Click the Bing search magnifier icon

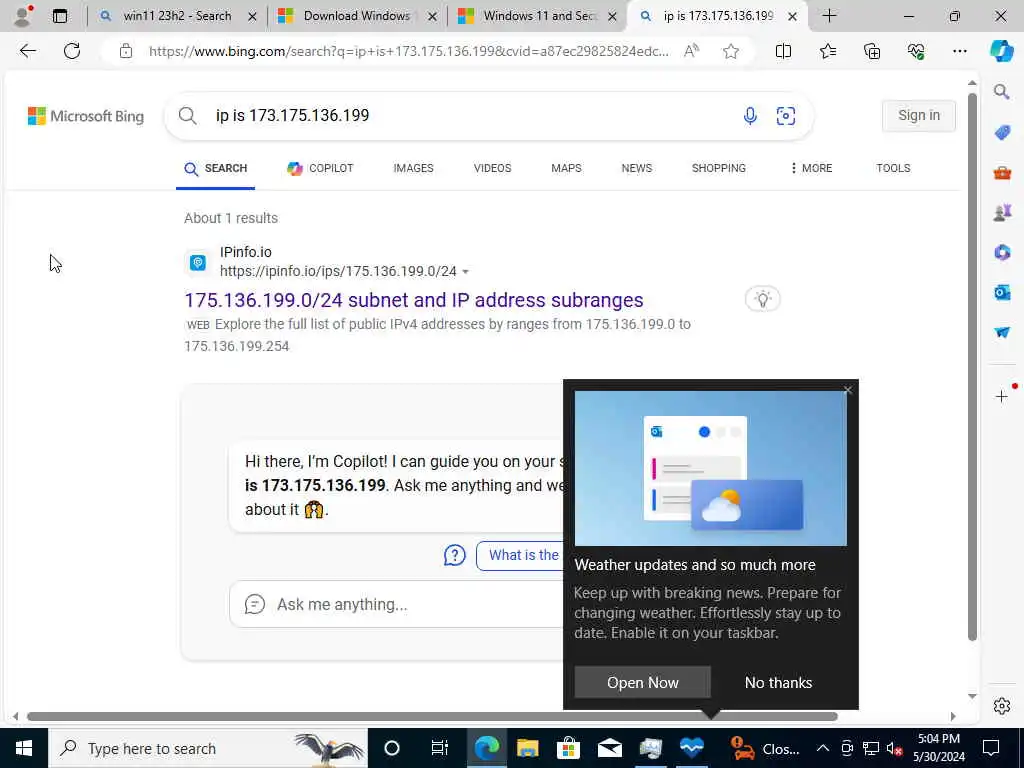(x=187, y=116)
